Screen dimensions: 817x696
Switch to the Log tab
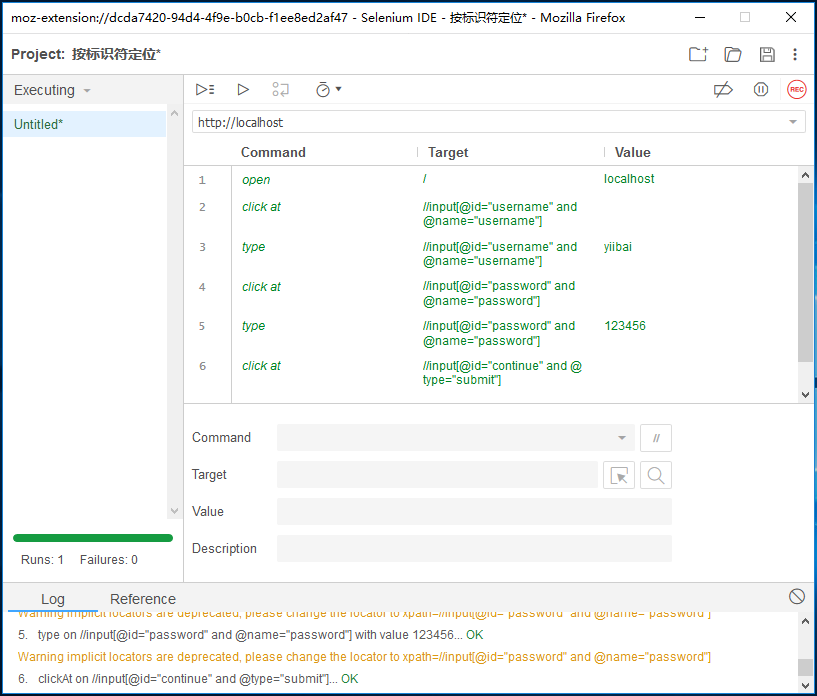(53, 599)
